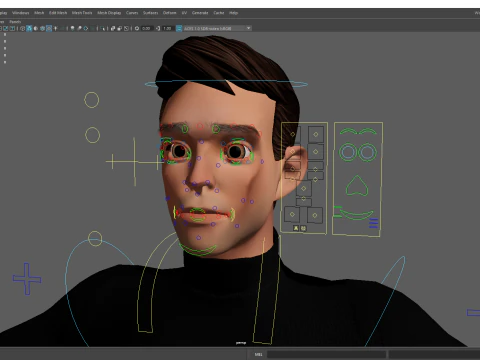The image size is (480, 360).
Task: Select the blue head ring control above the hair
Action: click(226, 84)
